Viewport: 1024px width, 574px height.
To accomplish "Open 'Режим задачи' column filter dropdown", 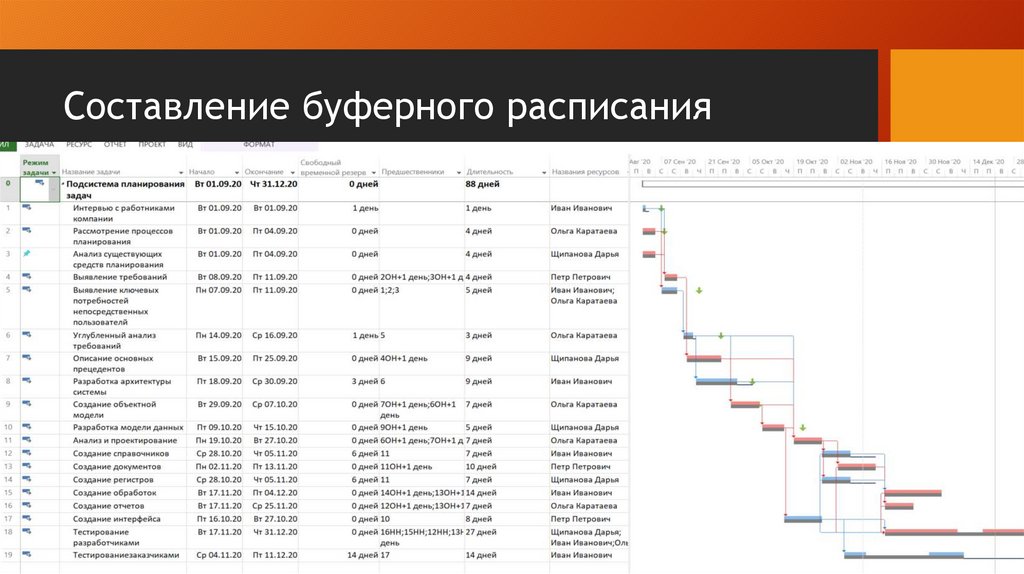I will coord(54,173).
